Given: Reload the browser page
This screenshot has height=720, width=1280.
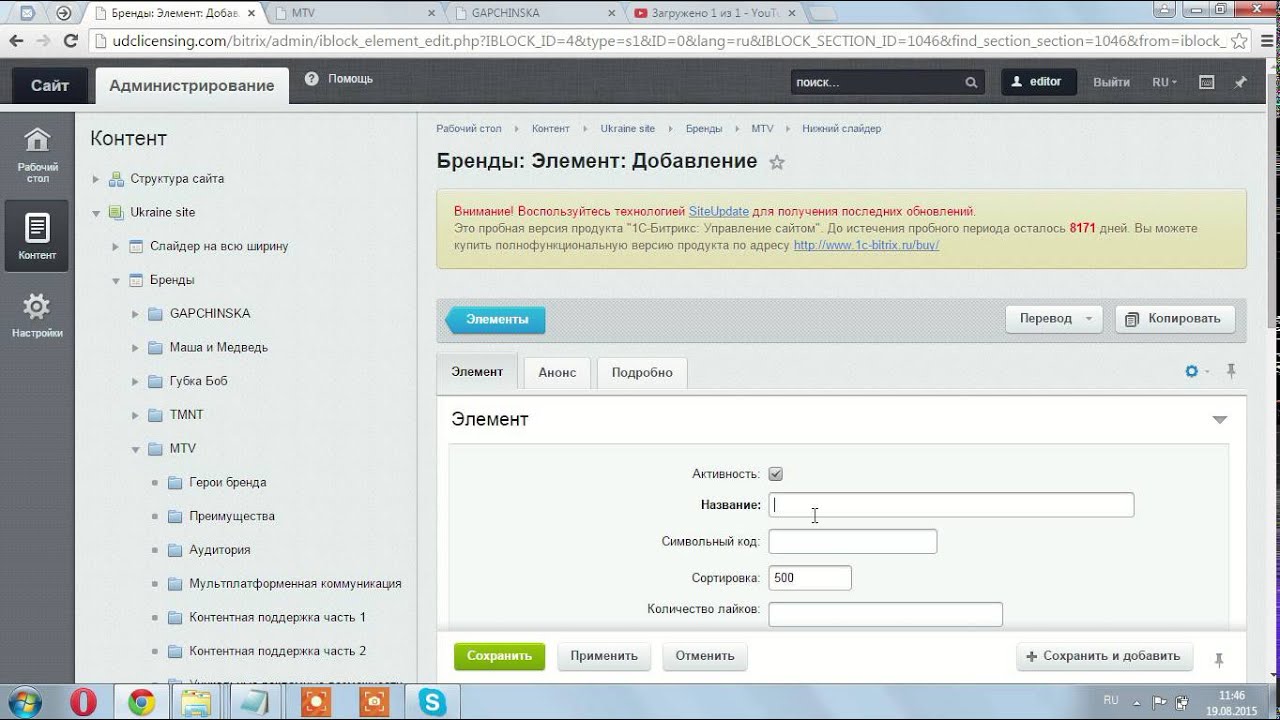Looking at the screenshot, I should tap(70, 41).
